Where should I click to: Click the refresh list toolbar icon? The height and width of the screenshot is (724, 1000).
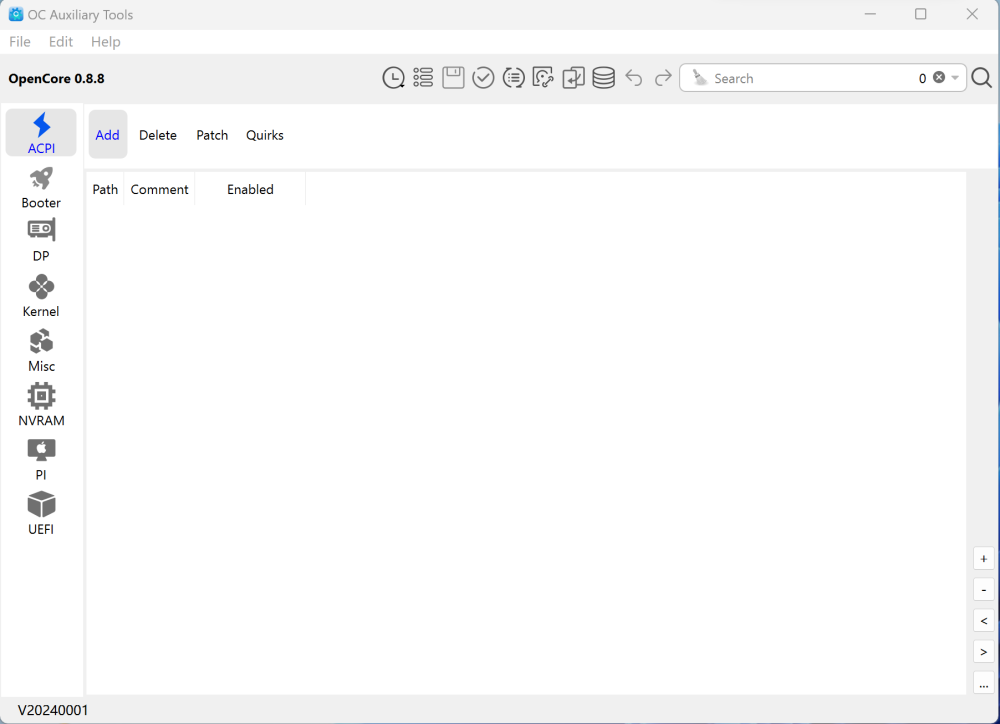513,78
